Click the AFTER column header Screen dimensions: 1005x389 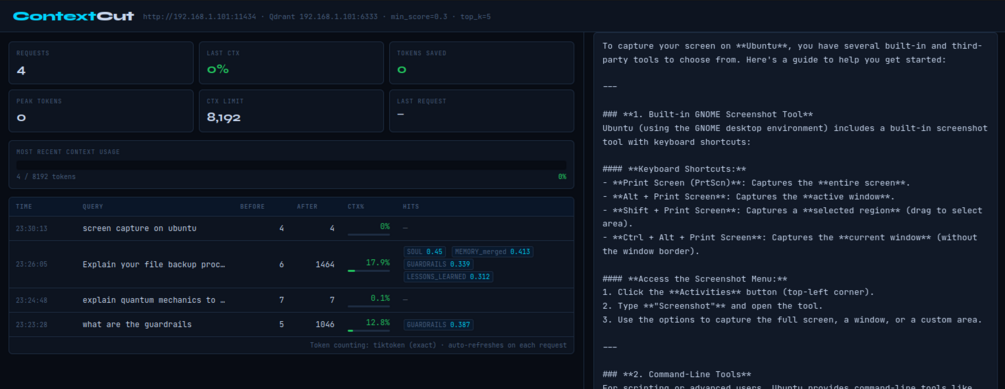(x=307, y=207)
